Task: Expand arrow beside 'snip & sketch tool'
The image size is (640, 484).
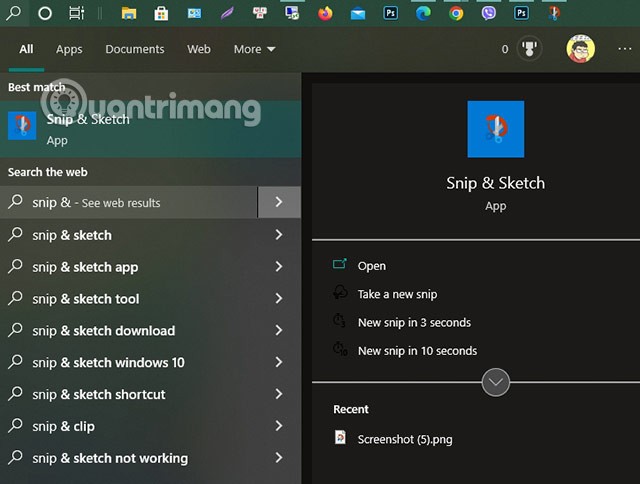Action: (279, 298)
